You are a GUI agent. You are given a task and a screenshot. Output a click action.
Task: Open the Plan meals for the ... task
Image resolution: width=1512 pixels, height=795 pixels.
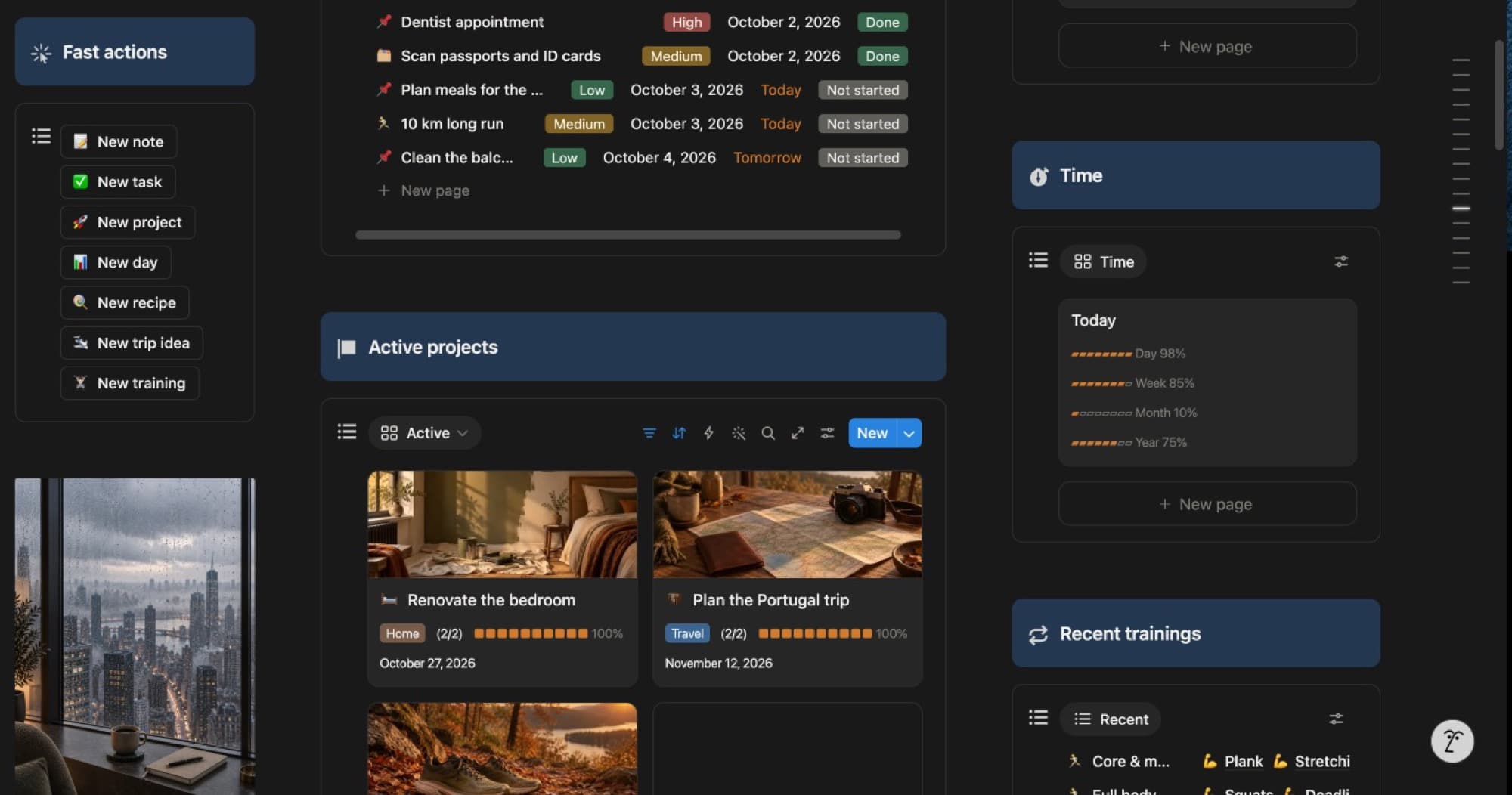coord(472,90)
